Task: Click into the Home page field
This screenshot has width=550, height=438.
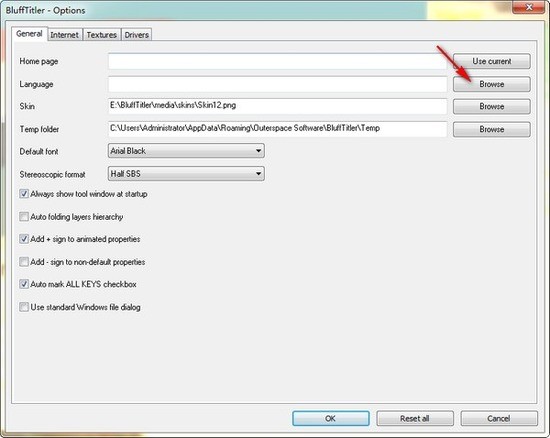Action: pyautogui.click(x=277, y=61)
